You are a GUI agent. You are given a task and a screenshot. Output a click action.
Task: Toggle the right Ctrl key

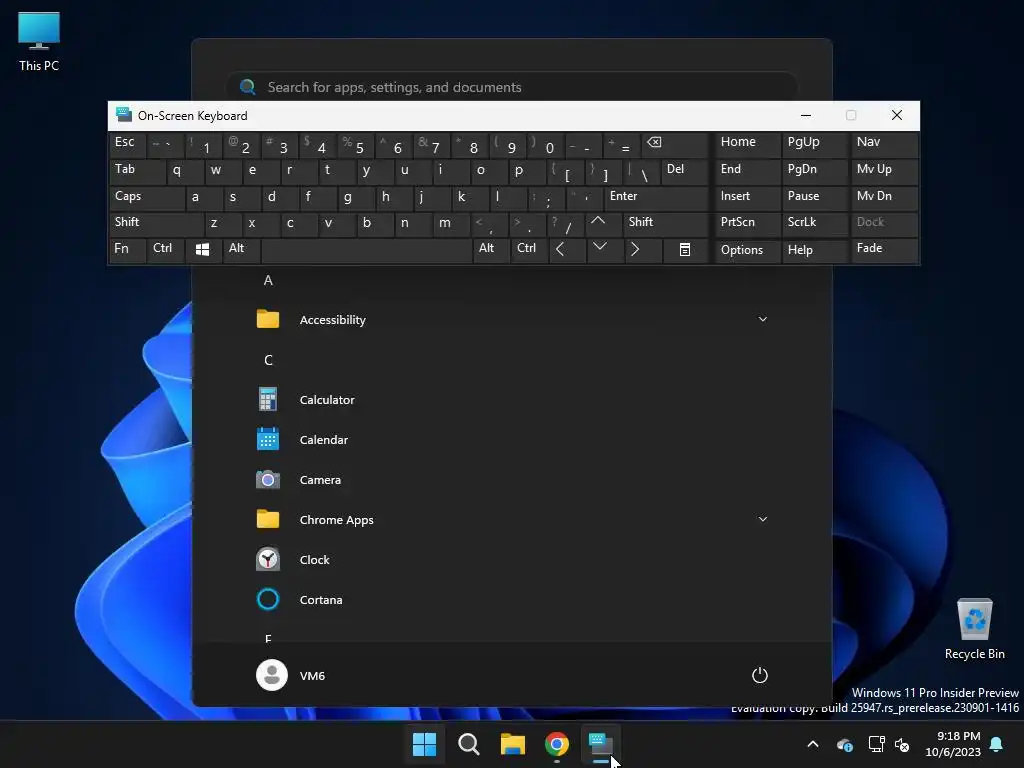(x=530, y=250)
